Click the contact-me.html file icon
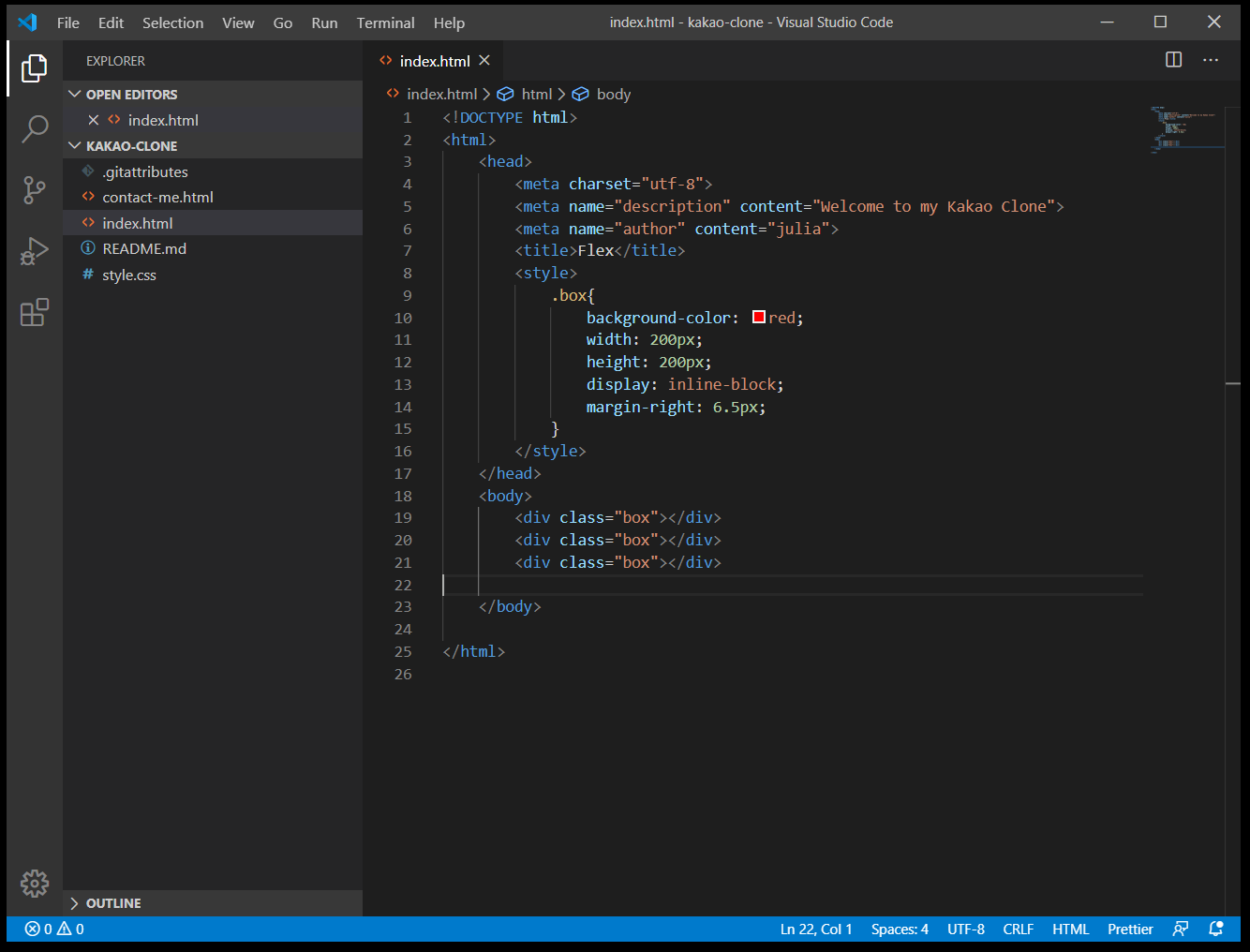Screen dimensions: 1250x952 [88, 197]
